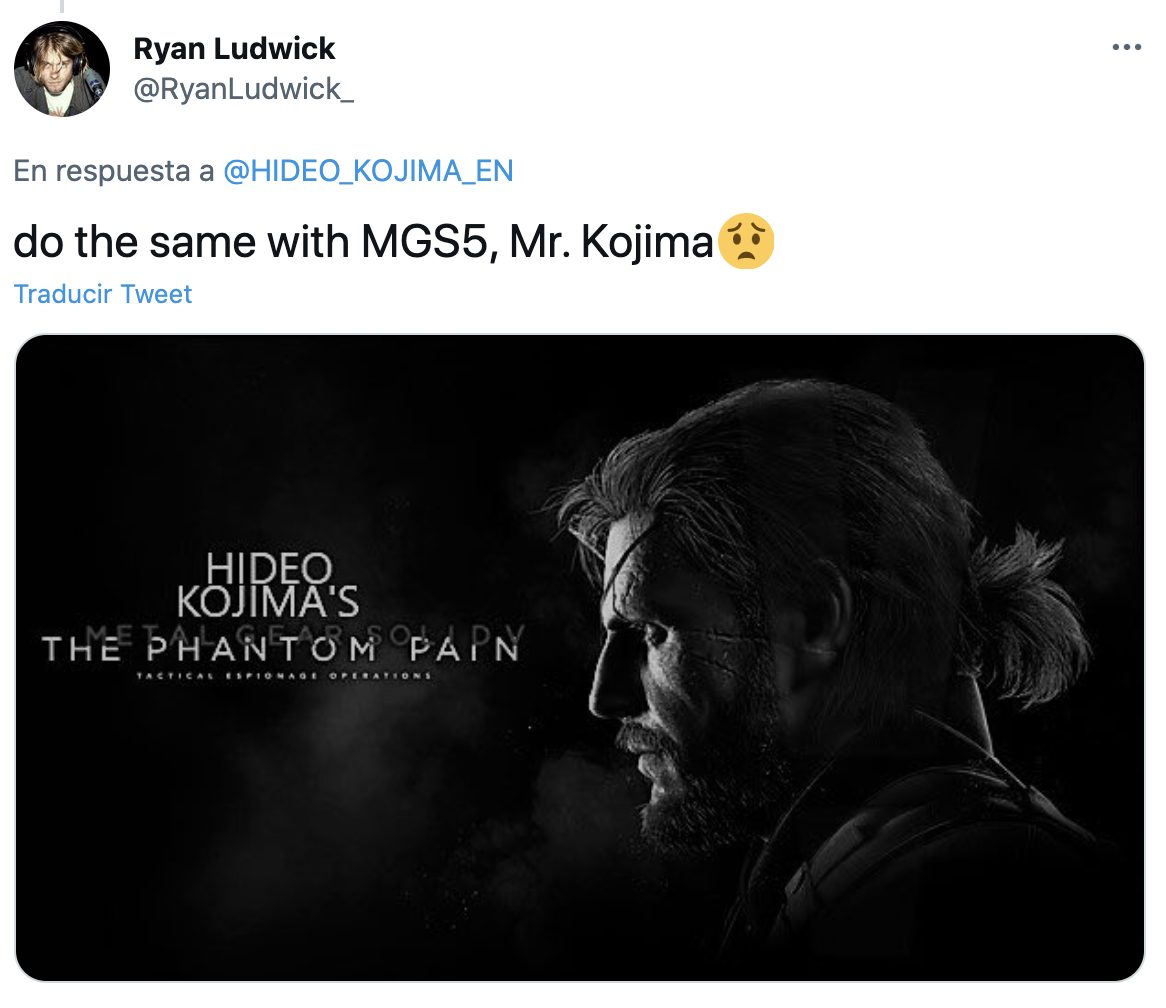Click the "En respuesta a" label
The height and width of the screenshot is (1008, 1166).
pyautogui.click(x=114, y=171)
